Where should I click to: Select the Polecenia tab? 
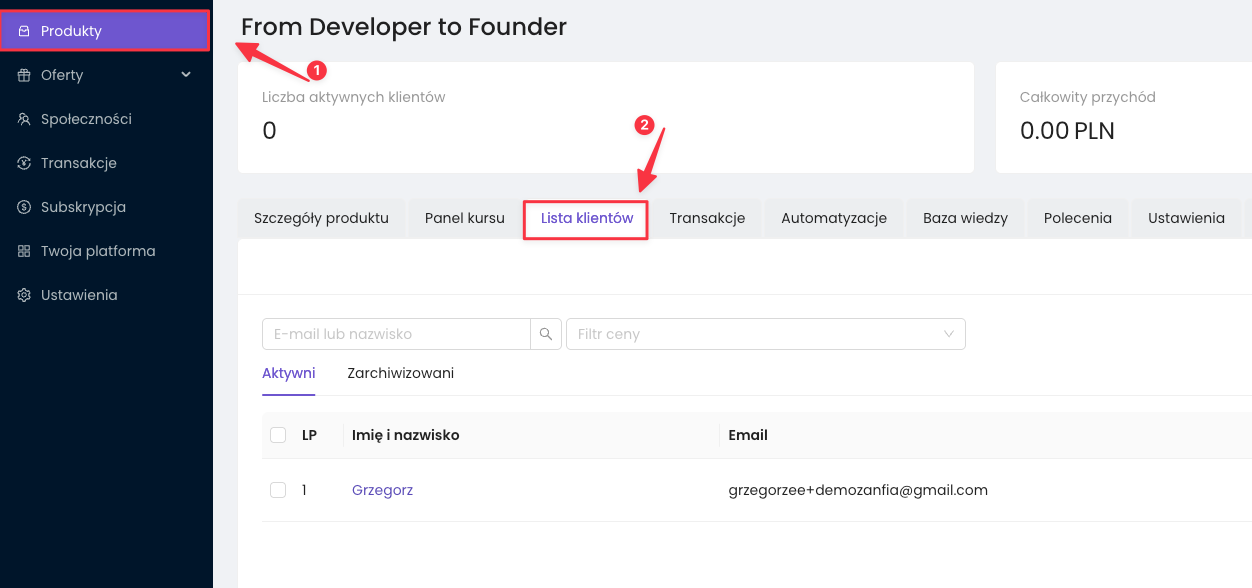pos(1077,218)
